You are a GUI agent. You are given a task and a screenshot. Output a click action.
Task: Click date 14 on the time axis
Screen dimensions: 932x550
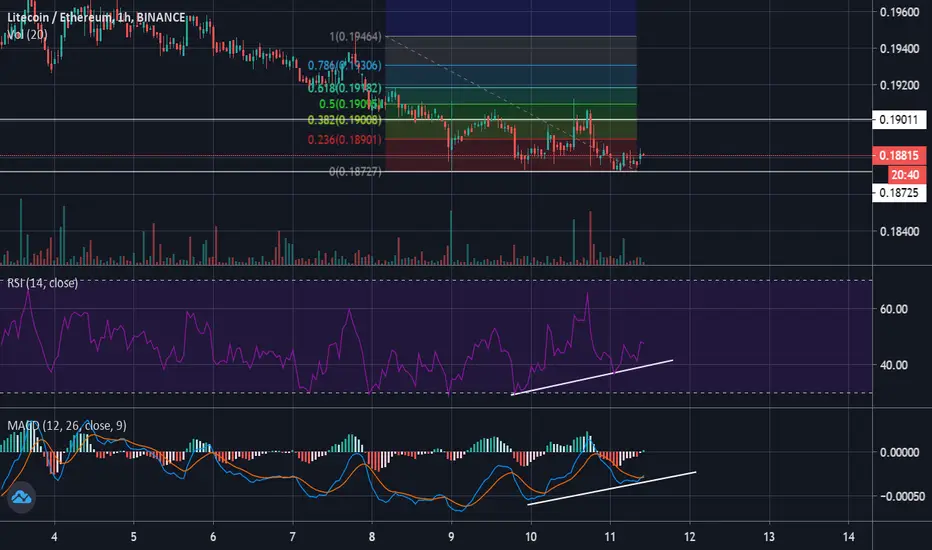848,537
